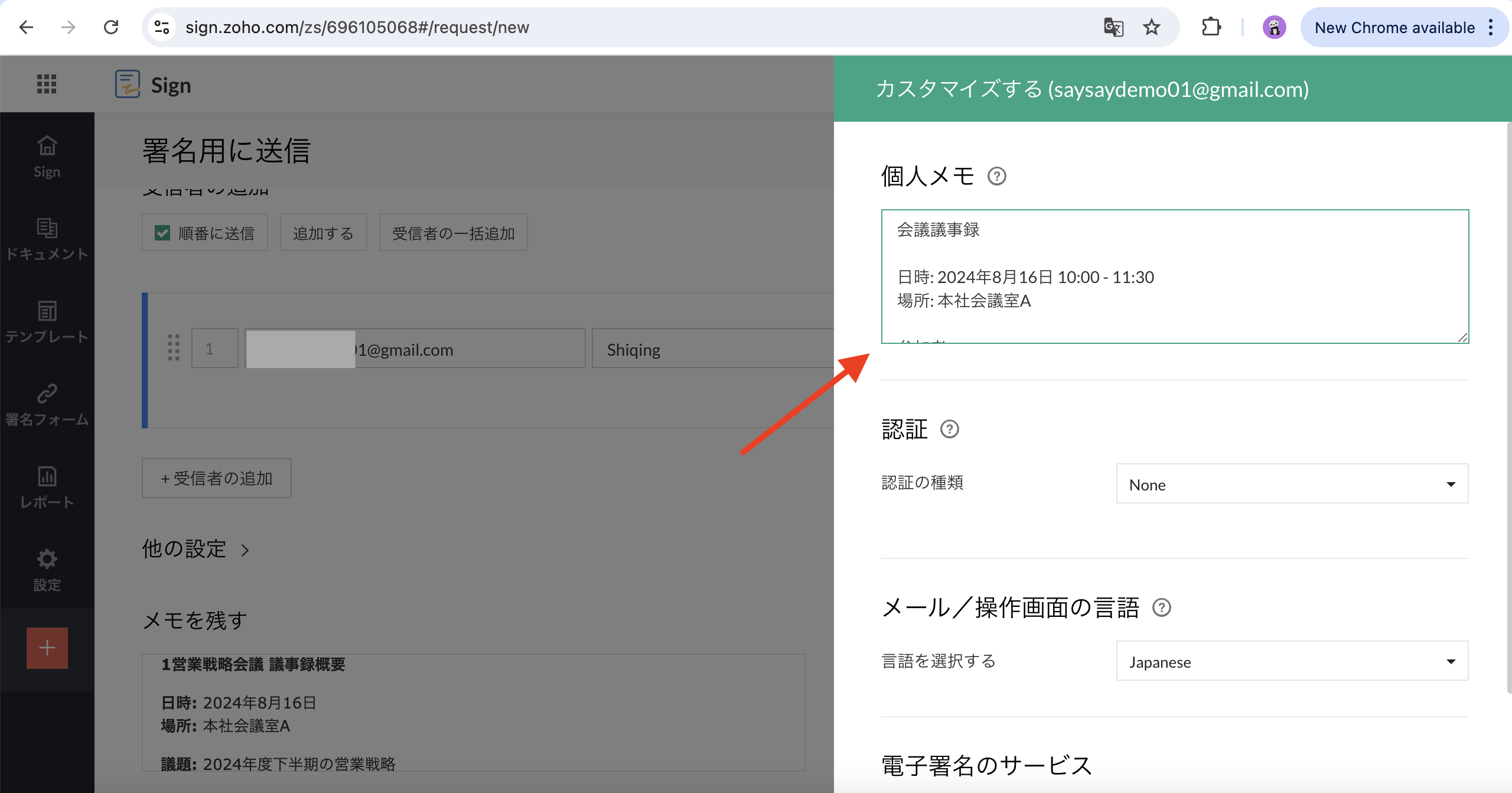This screenshot has height=793, width=1512.
Task: Click the red plus create button
Action: (47, 648)
